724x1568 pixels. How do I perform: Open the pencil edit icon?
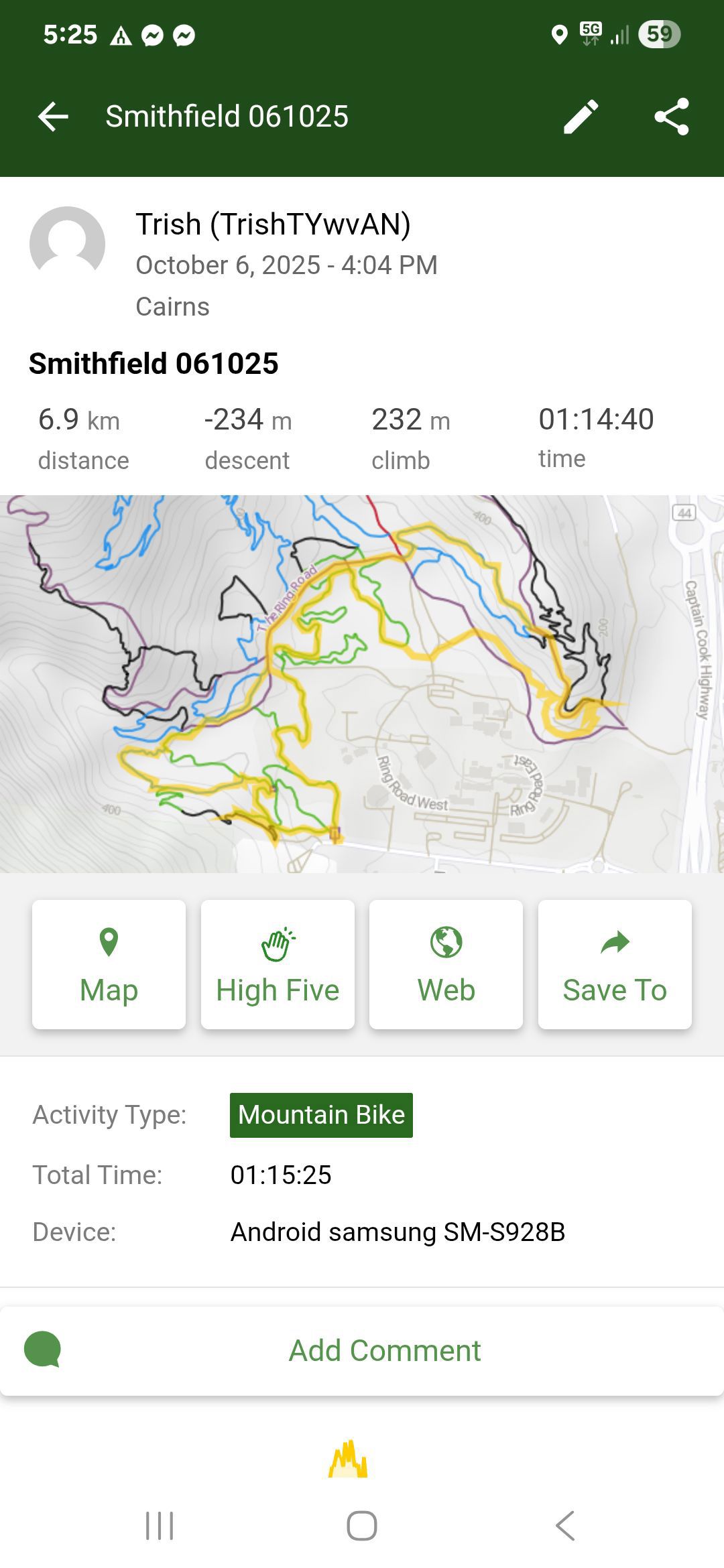click(581, 117)
